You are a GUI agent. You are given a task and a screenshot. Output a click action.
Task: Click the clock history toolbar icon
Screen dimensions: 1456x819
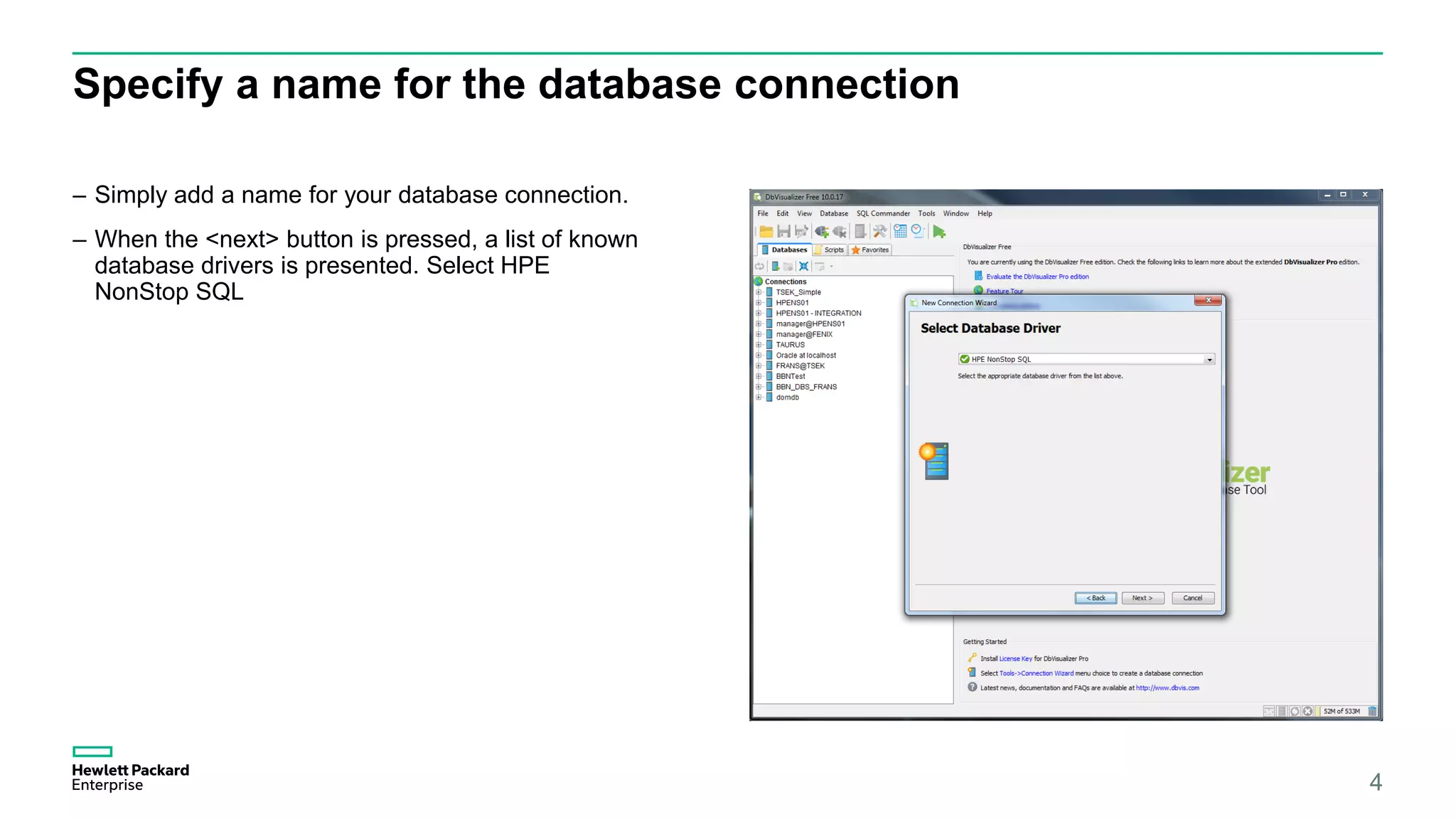(x=918, y=231)
